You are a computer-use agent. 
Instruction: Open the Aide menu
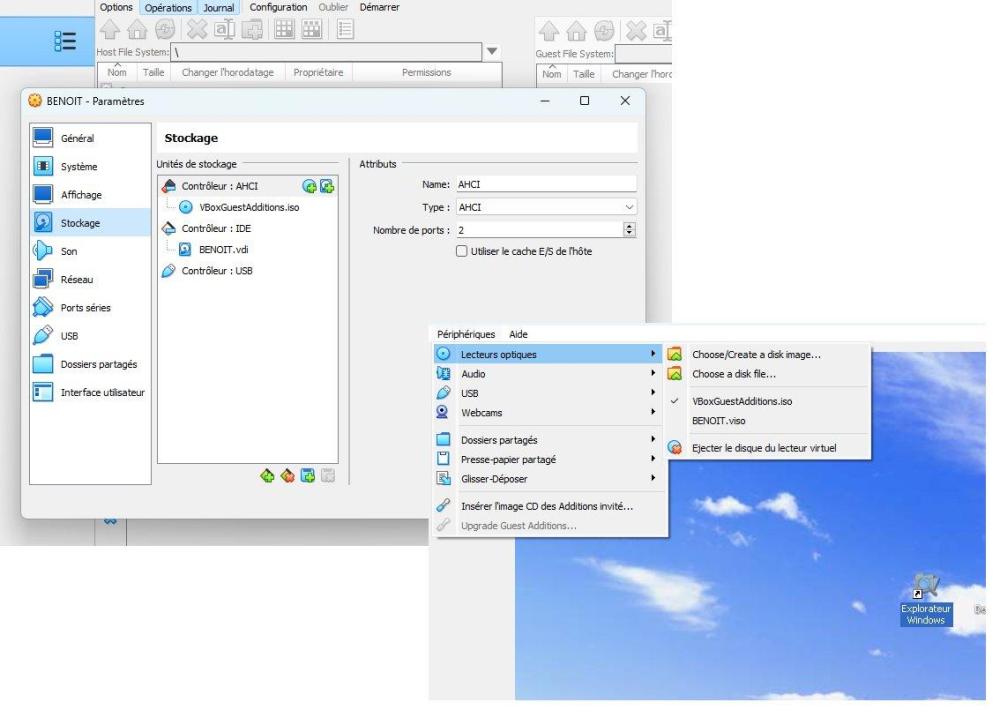click(x=518, y=333)
